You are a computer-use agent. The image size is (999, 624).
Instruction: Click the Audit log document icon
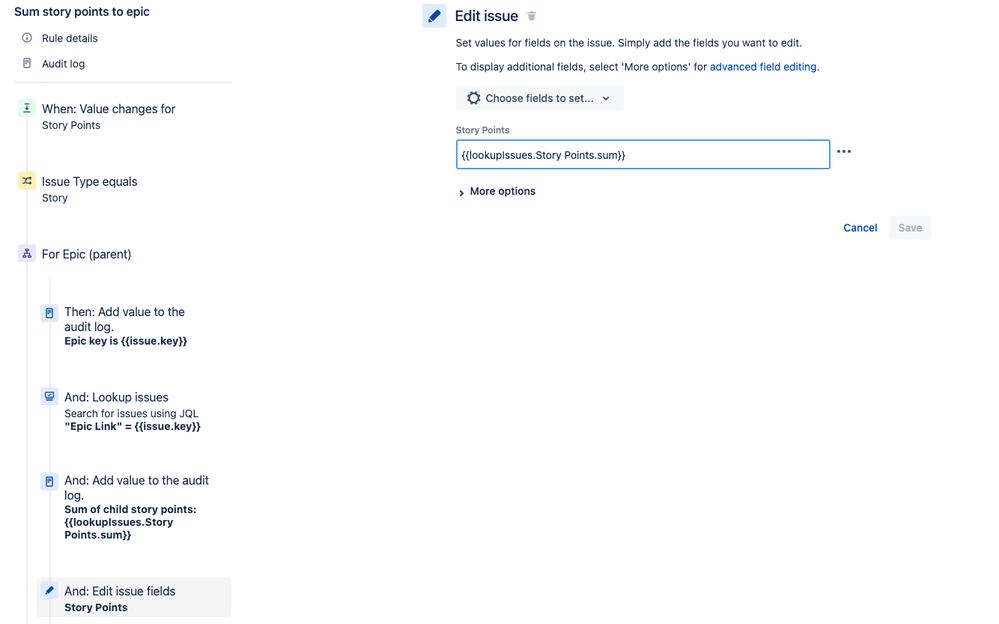(27, 63)
